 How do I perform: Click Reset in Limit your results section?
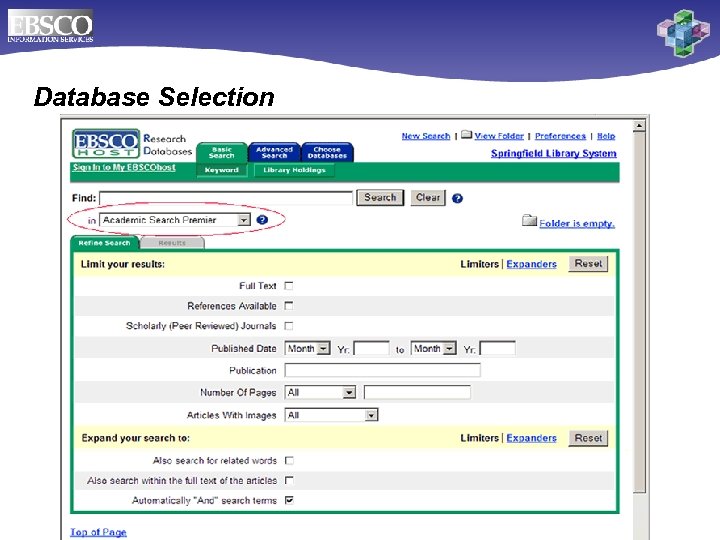pos(588,264)
